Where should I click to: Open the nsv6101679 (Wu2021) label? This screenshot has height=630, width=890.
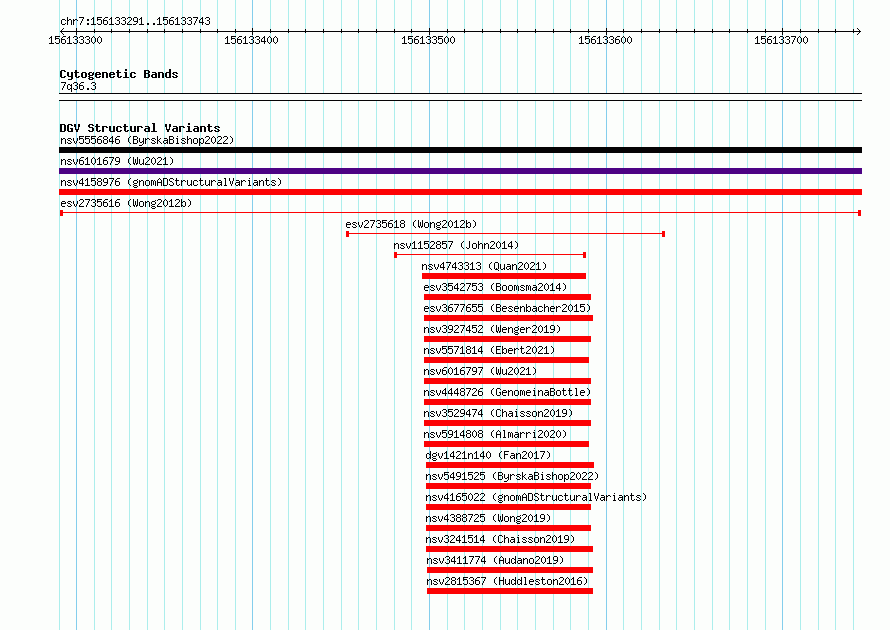click(x=117, y=161)
